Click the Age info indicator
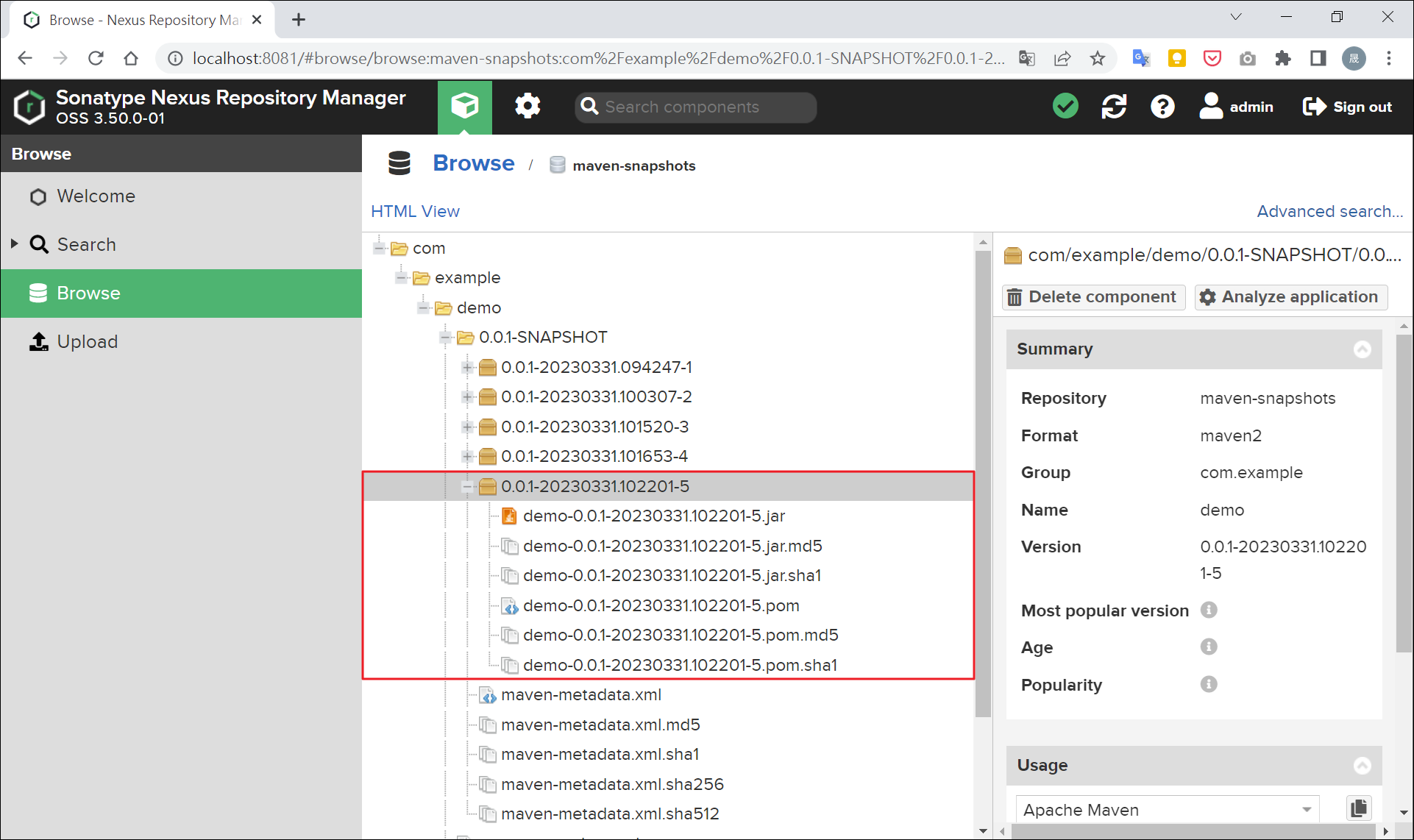Viewport: 1414px width, 840px height. pyautogui.click(x=1209, y=647)
